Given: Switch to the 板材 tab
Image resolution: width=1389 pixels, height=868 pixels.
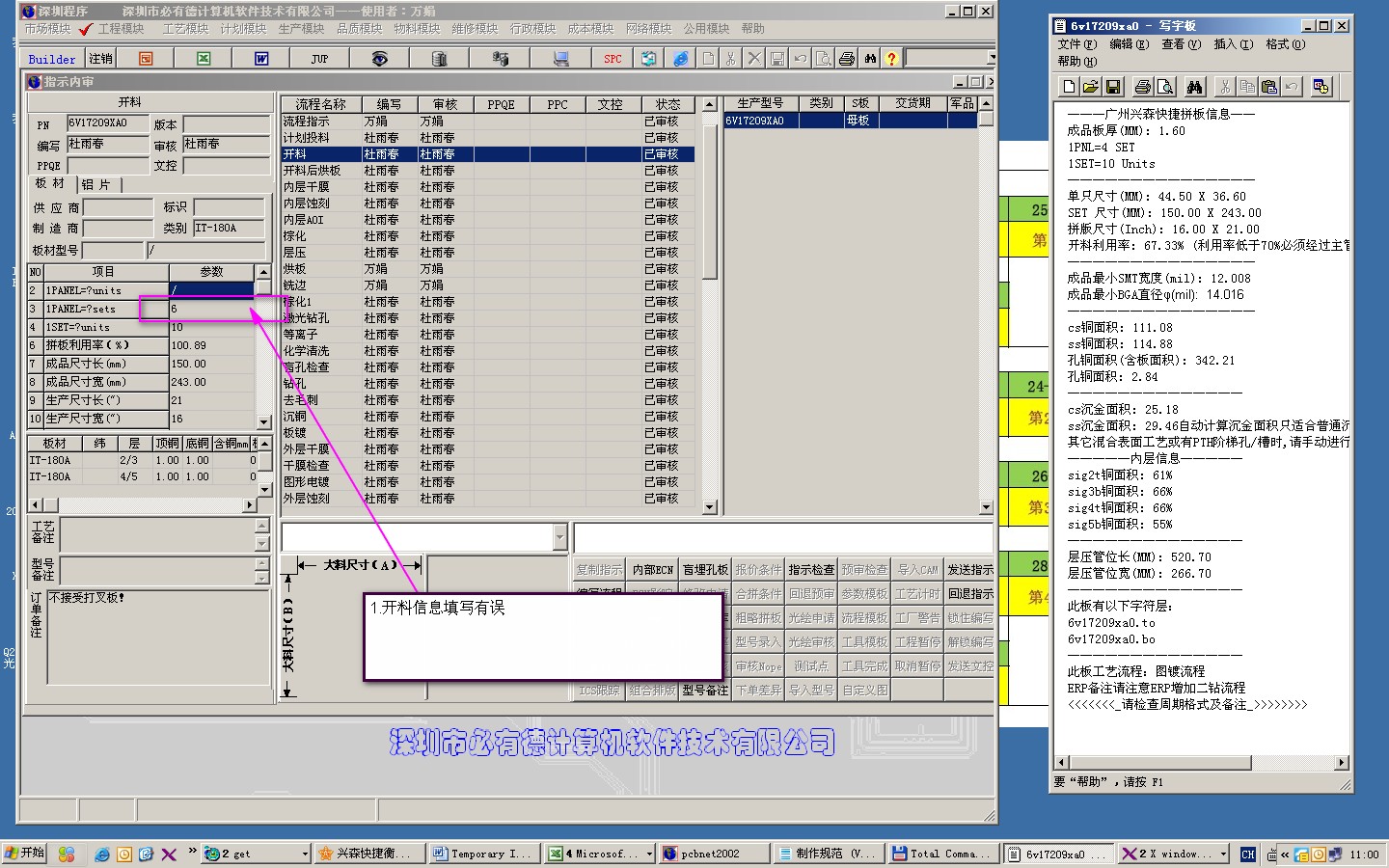Looking at the screenshot, I should tap(50, 183).
